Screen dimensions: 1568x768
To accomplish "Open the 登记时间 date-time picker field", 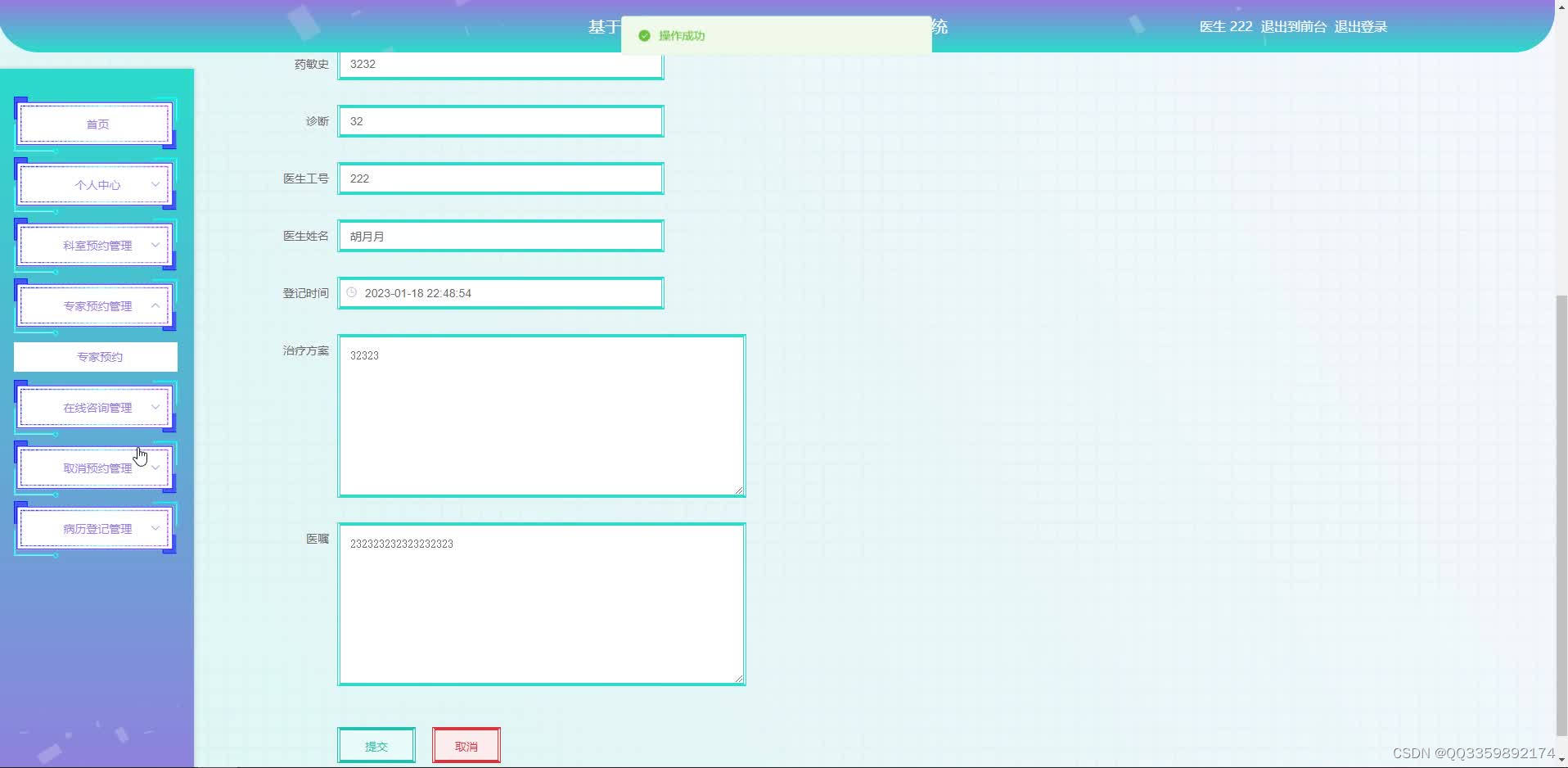I will click(x=501, y=293).
